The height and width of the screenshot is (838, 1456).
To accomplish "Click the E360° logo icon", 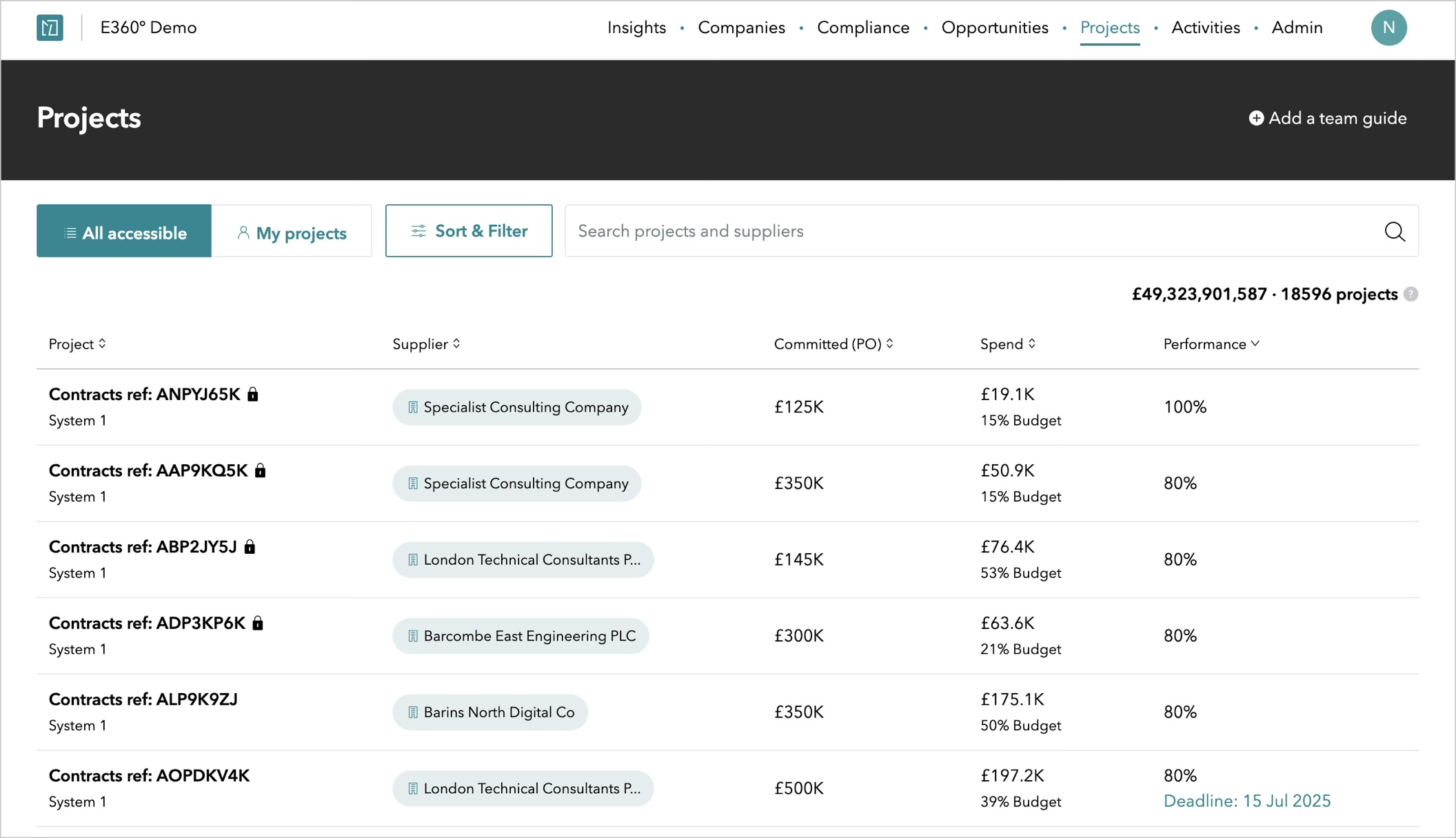I will 49,28.
